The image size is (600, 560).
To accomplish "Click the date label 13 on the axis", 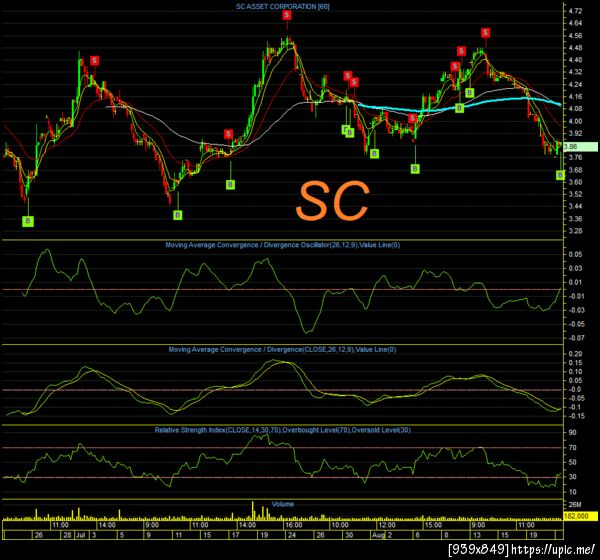I will (477, 535).
